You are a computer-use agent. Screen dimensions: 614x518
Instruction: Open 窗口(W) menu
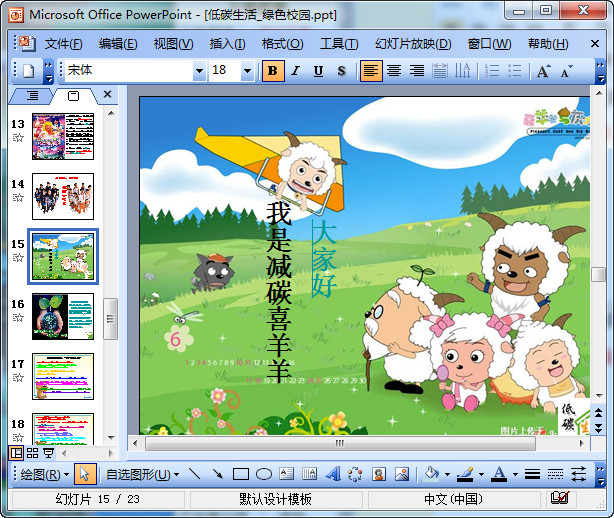click(x=489, y=43)
